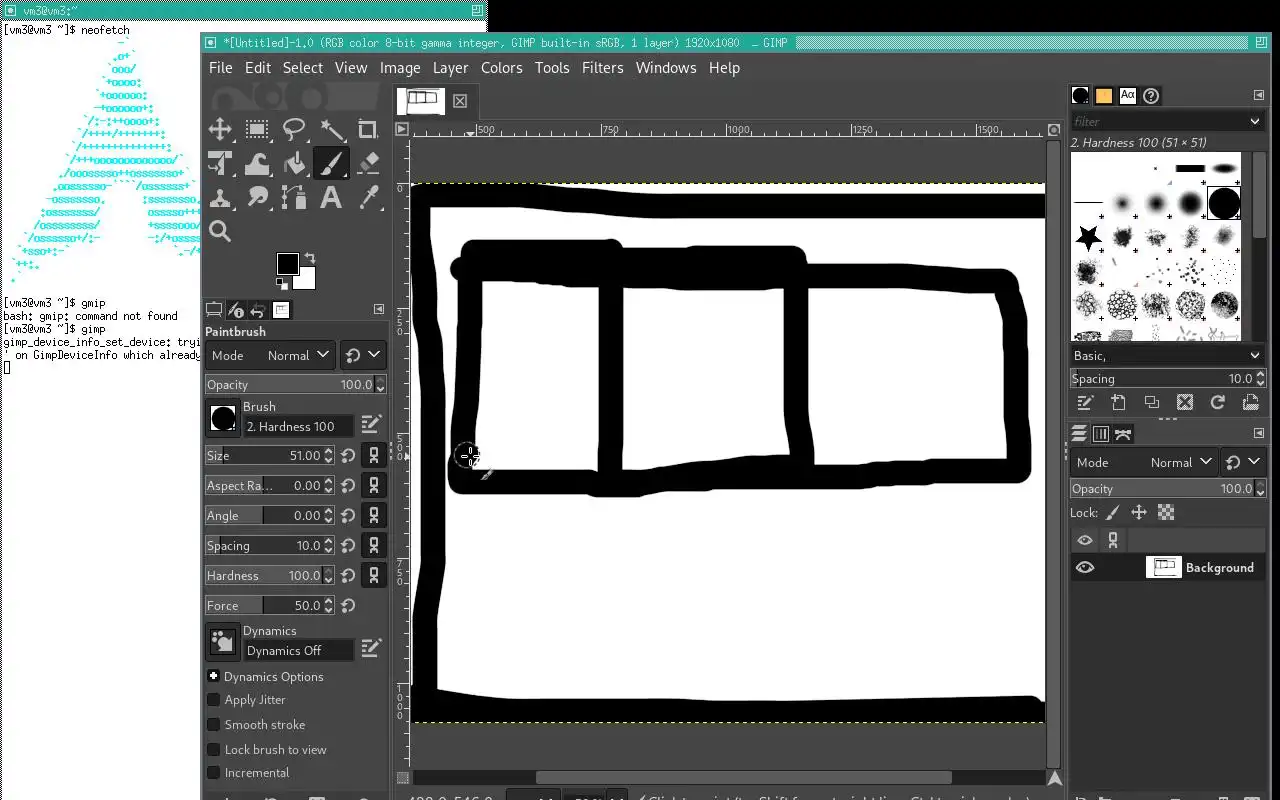Select the Smudge tool
This screenshot has width=1280, height=800.
click(x=257, y=197)
